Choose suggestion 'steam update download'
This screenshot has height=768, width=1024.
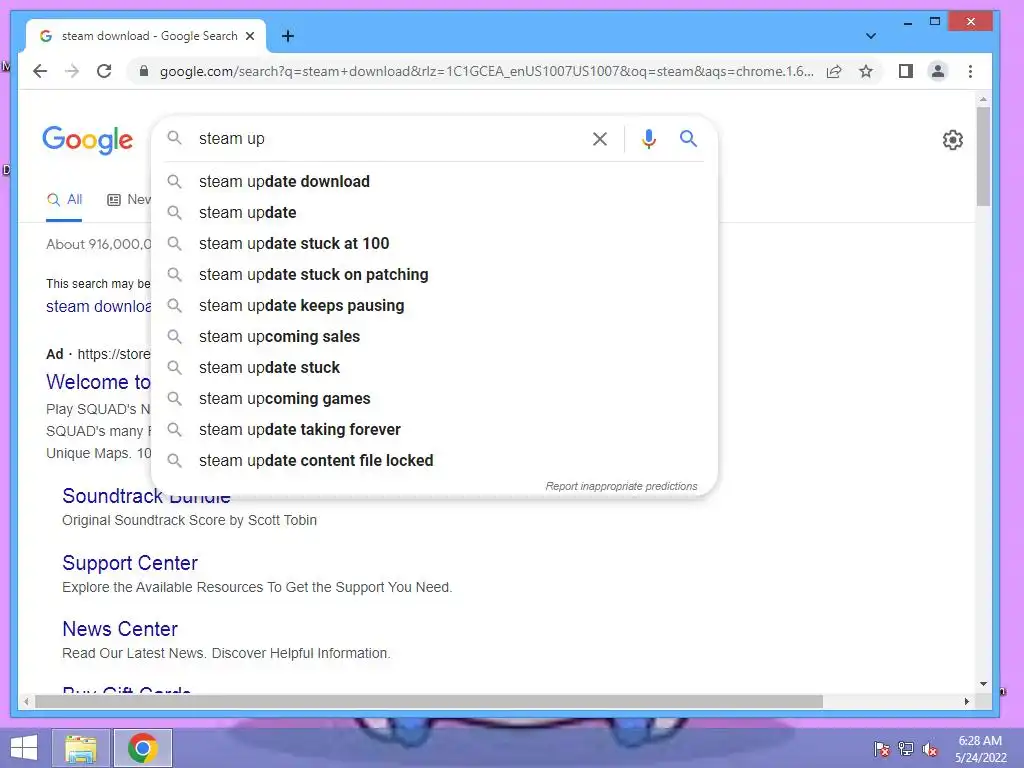click(434, 182)
